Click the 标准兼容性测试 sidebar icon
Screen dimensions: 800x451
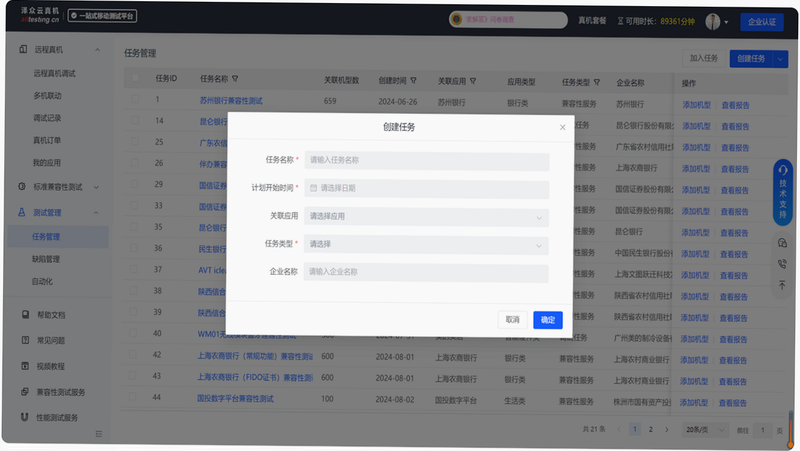pyautogui.click(x=22, y=187)
